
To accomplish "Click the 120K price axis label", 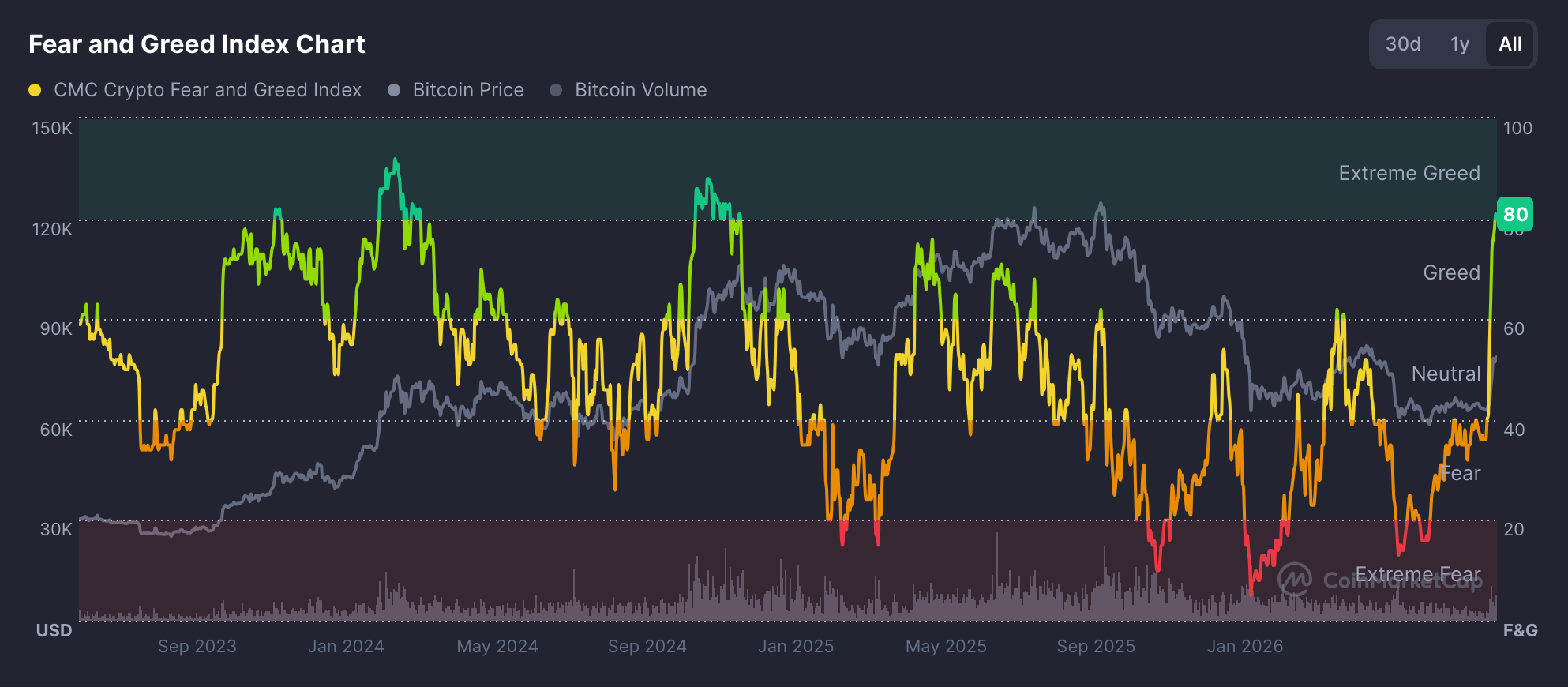I will click(x=52, y=229).
